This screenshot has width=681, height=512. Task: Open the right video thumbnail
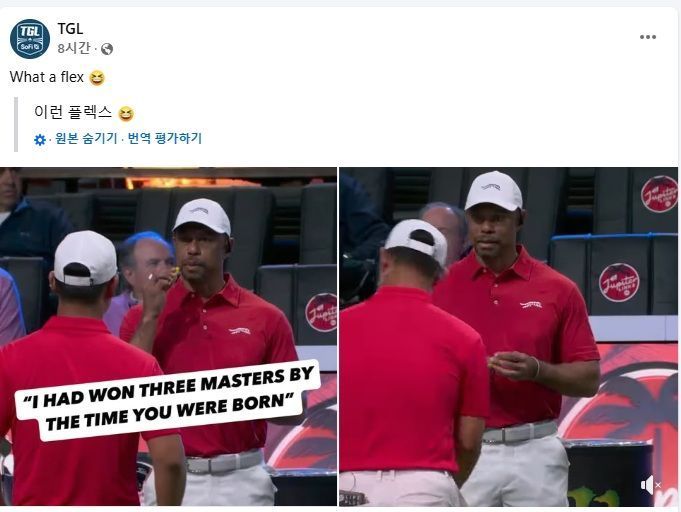[x=509, y=337]
